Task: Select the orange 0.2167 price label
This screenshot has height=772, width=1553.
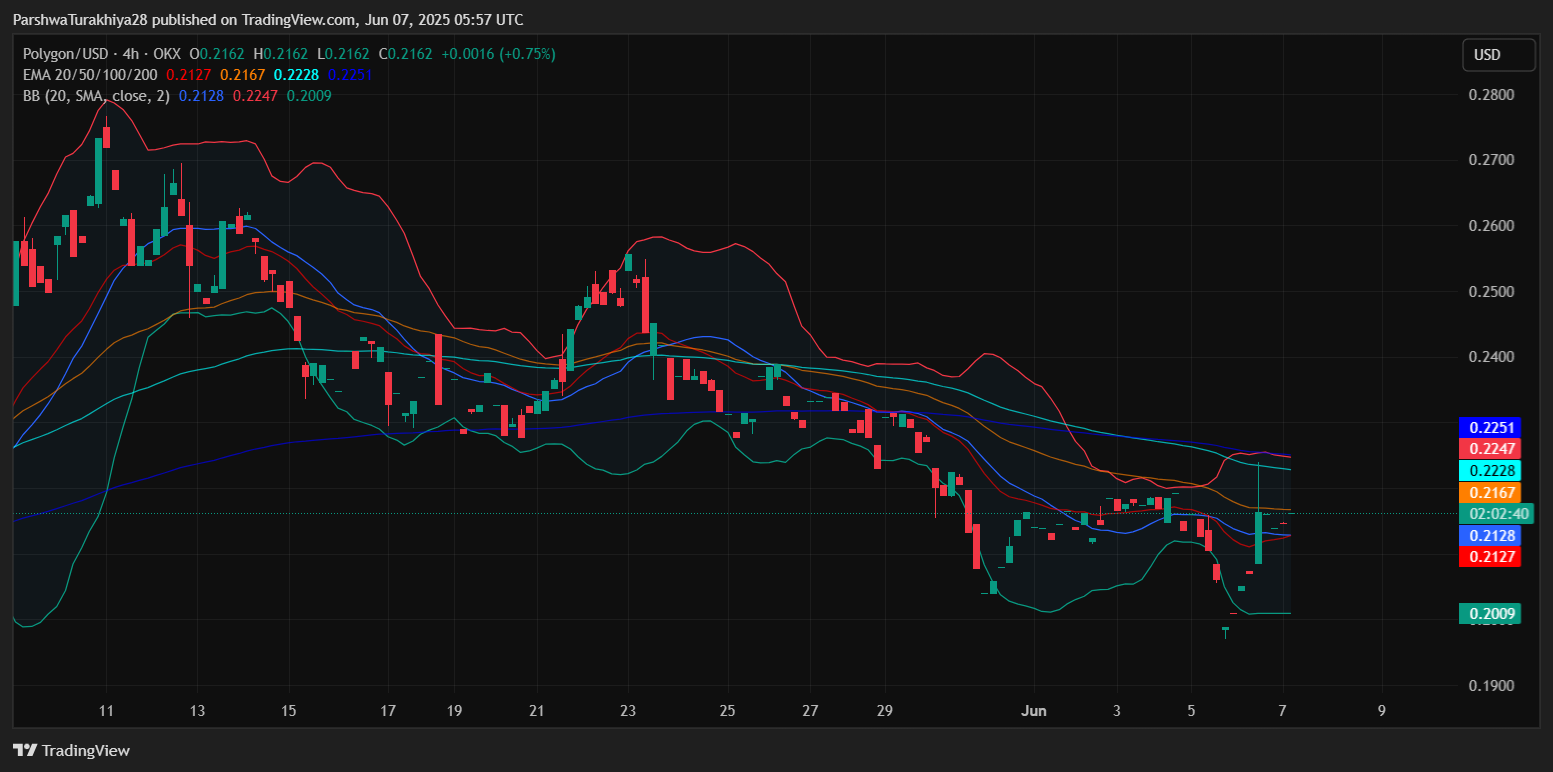Action: point(1489,493)
